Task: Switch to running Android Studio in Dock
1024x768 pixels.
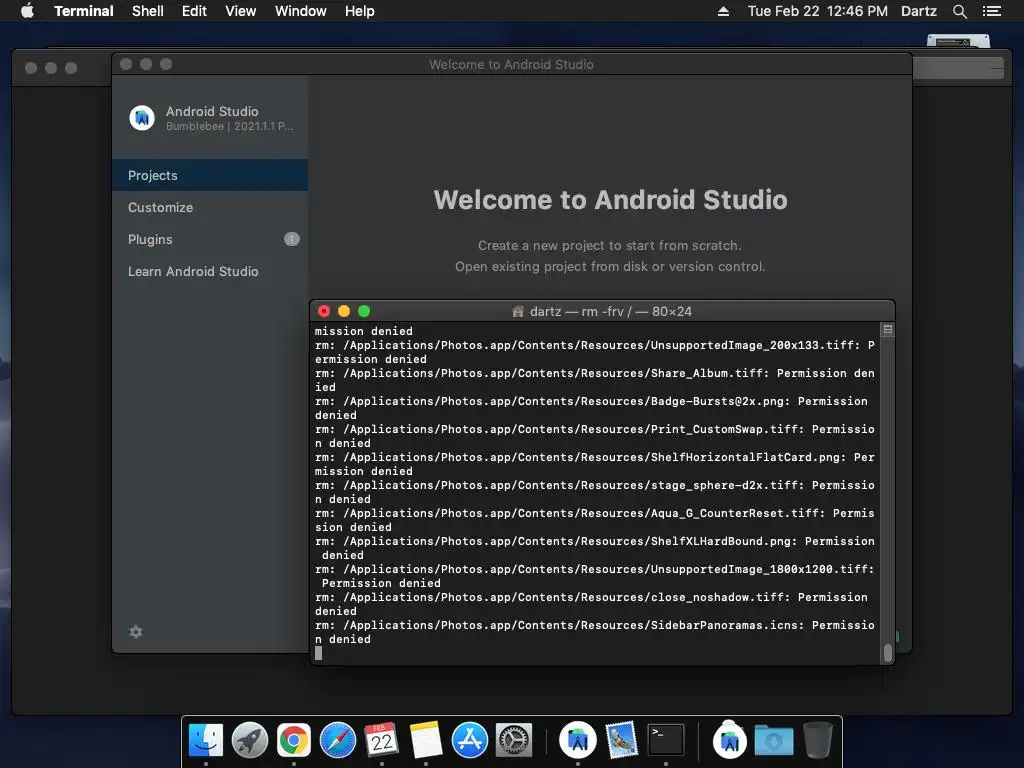Action: click(577, 741)
